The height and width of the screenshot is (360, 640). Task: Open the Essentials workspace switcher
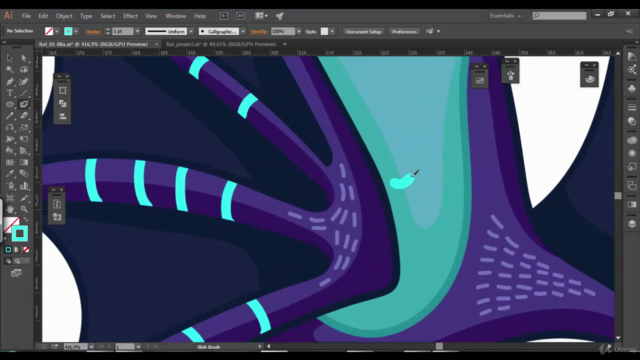coord(505,16)
